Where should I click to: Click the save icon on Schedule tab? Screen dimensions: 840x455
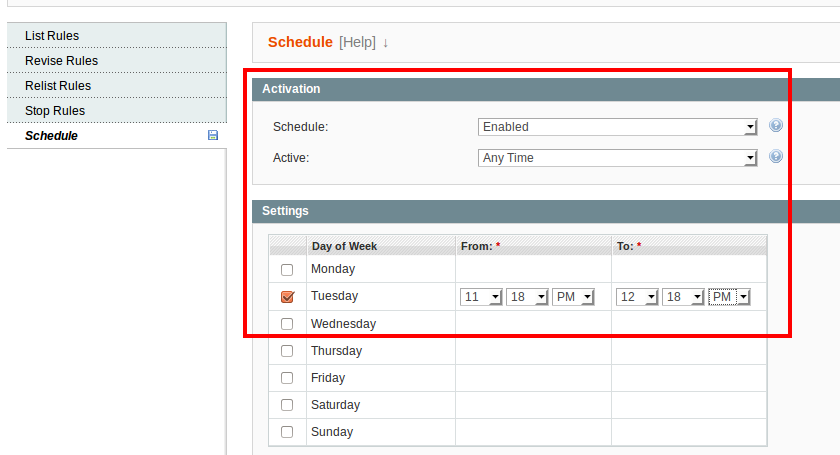coord(212,135)
